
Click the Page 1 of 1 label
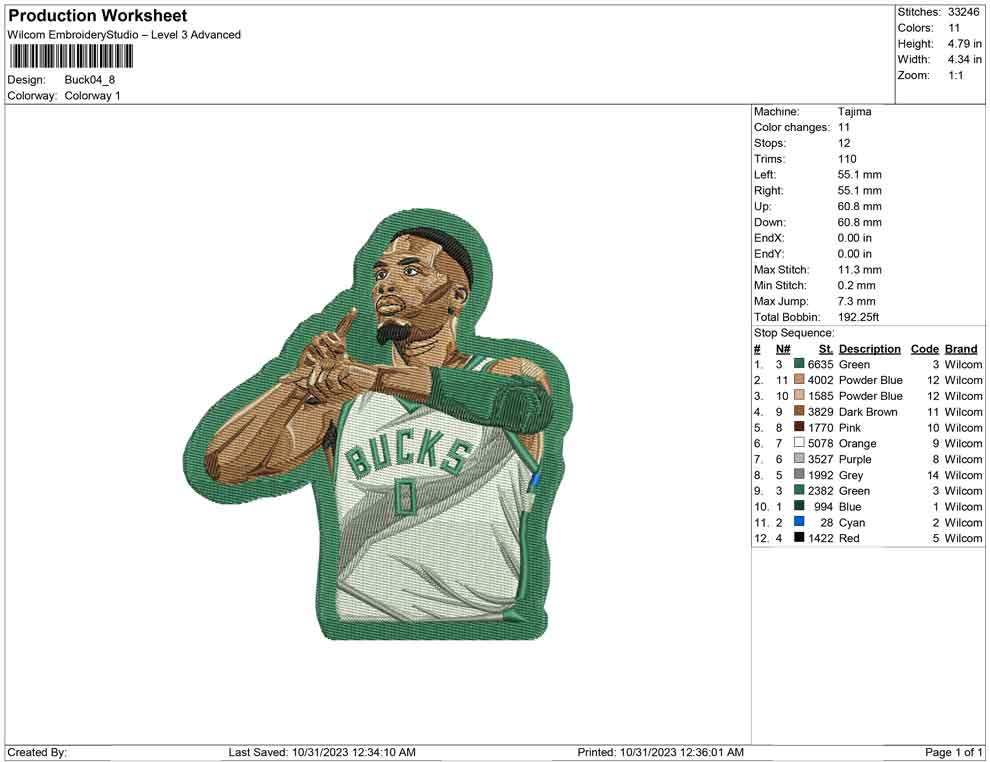(x=953, y=752)
